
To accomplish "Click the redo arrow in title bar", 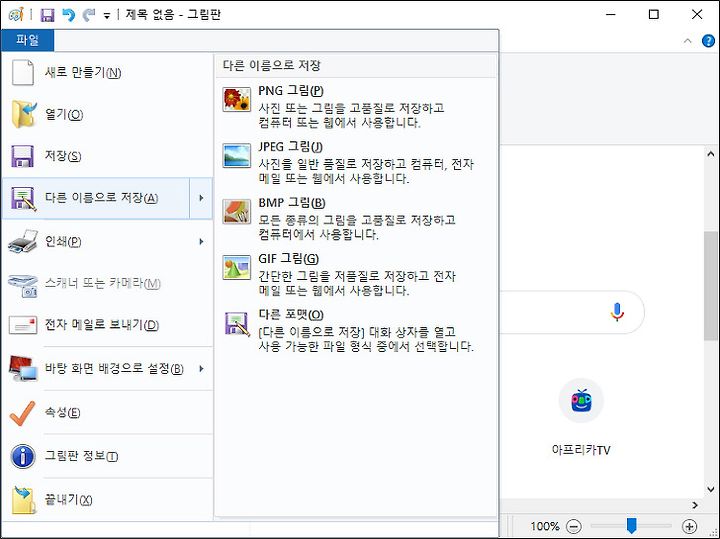I will pos(89,15).
